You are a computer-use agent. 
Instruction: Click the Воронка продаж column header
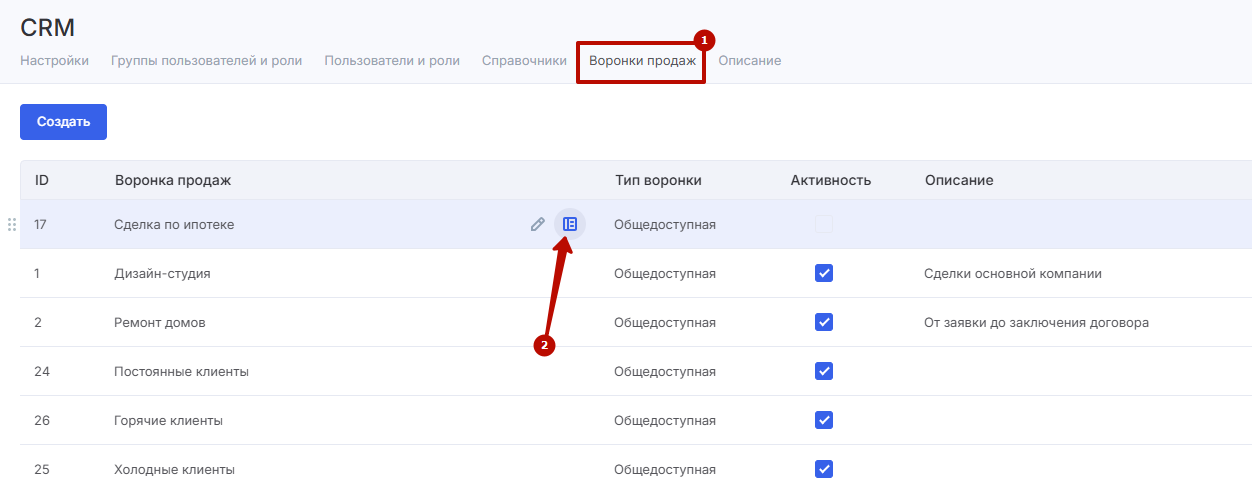173,181
